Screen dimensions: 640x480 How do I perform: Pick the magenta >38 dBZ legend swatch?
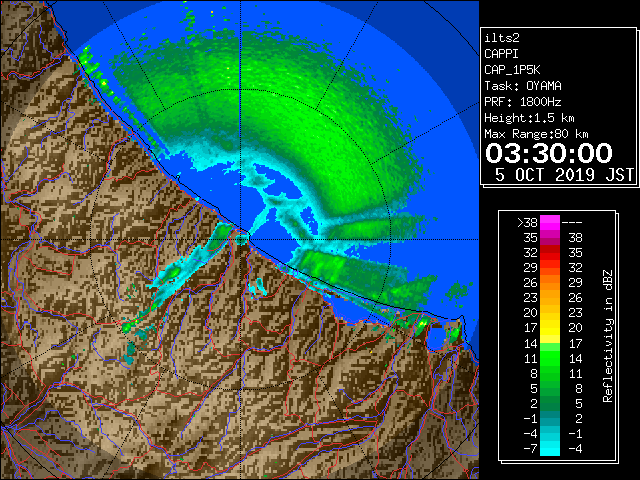tap(550, 222)
